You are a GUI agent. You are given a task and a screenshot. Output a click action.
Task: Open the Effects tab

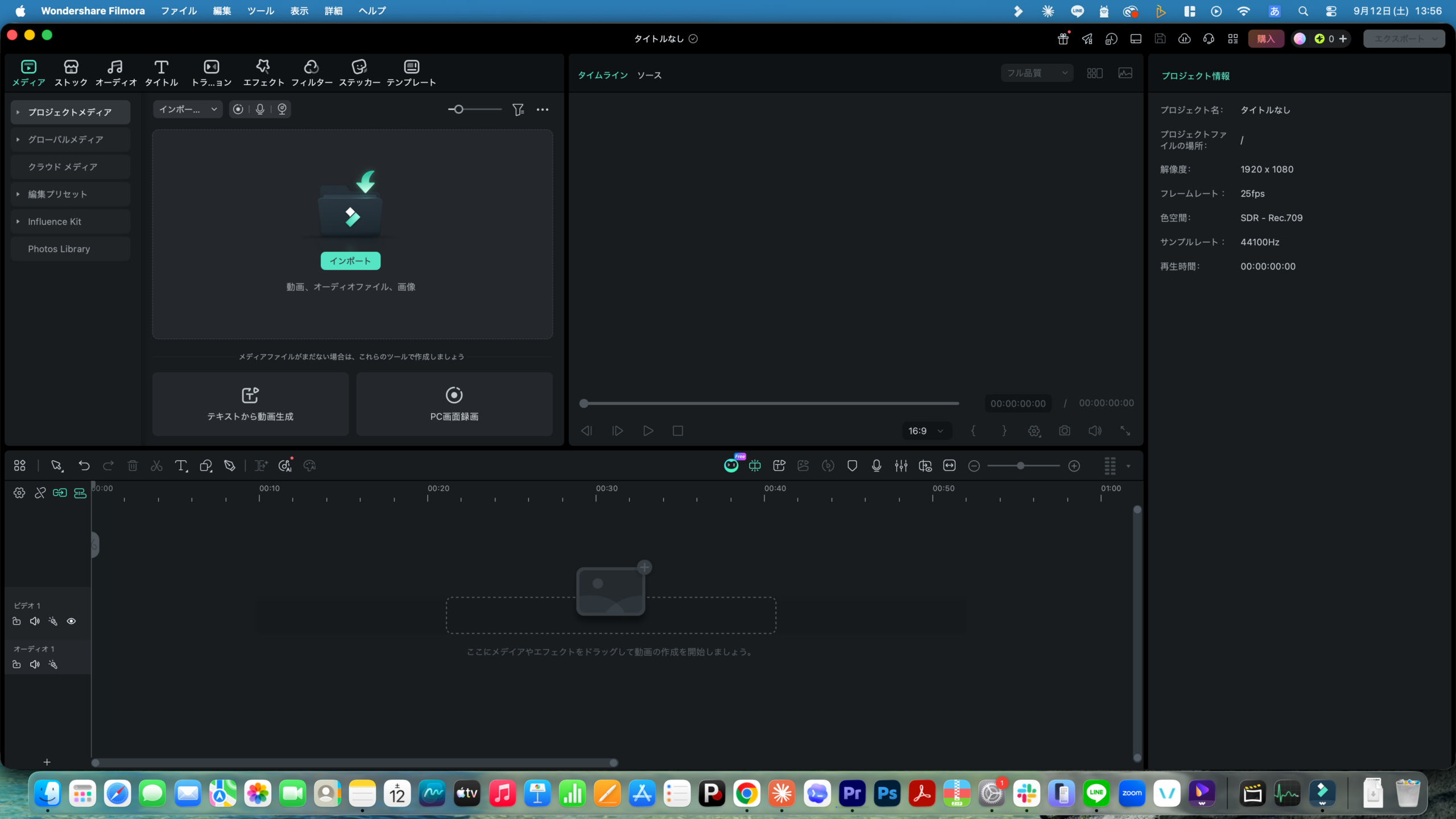(263, 73)
